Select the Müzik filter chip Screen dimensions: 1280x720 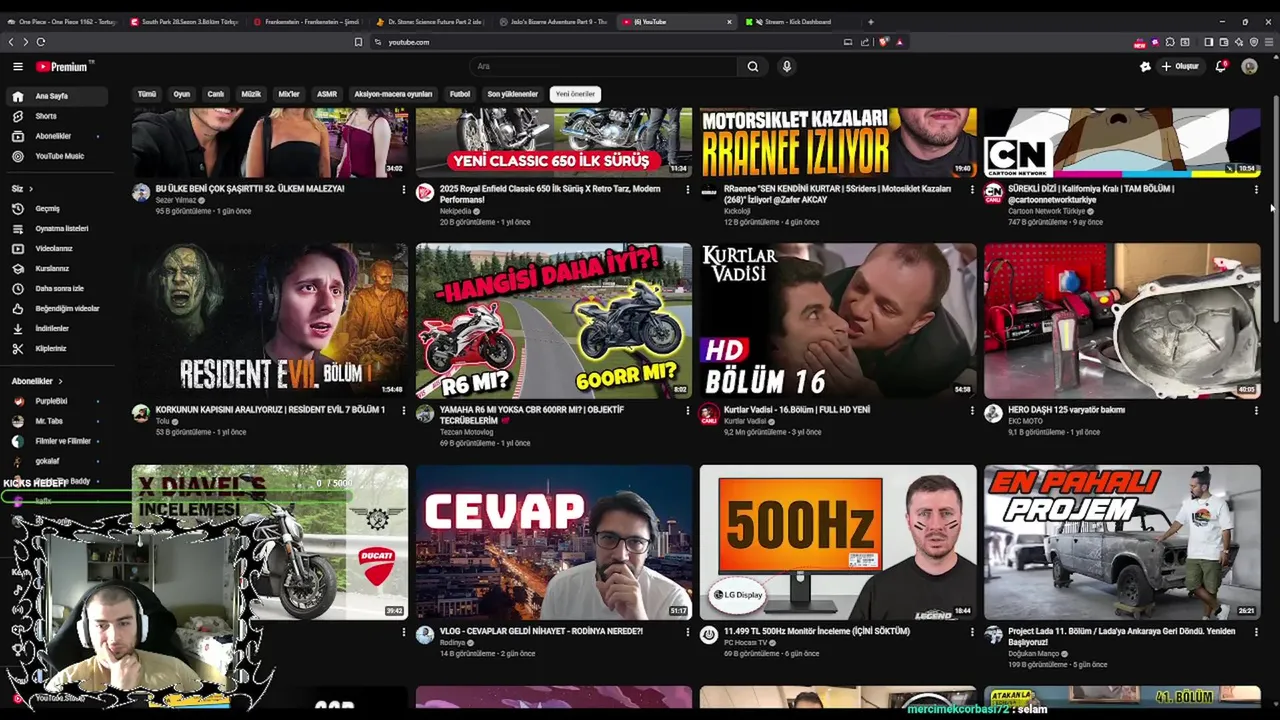coord(251,94)
